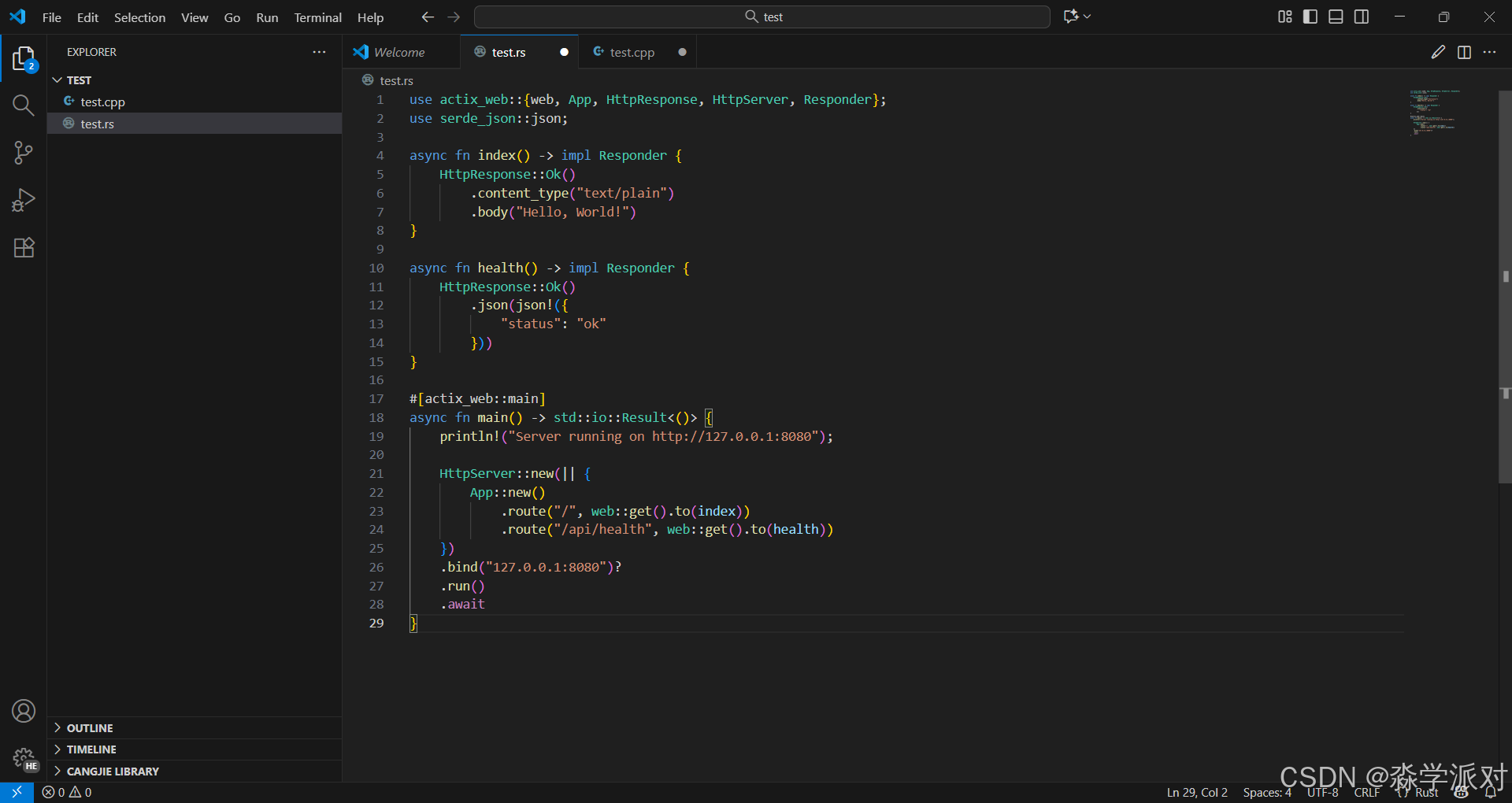Click line number 18 in the gutter
Screen dimensions: 1512x803
(376, 417)
